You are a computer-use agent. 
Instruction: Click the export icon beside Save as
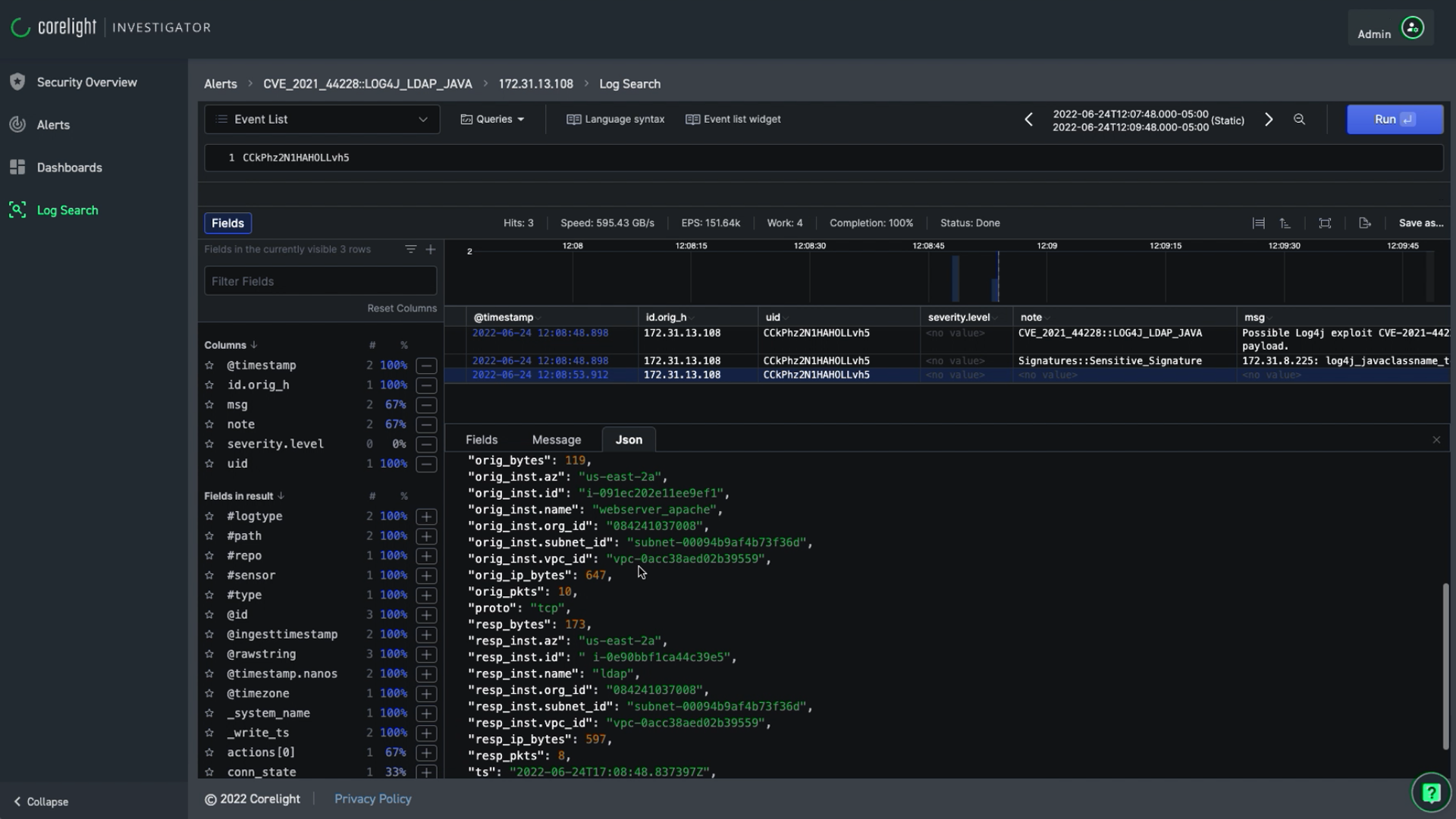pos(1365,223)
